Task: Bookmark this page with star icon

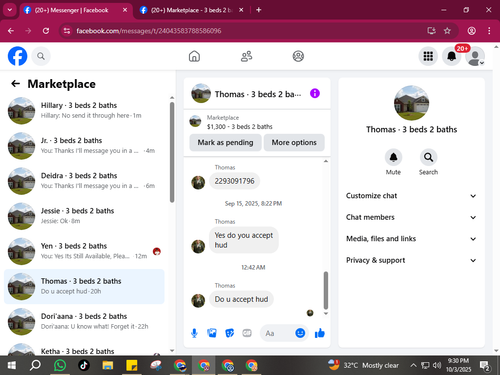Action: tap(447, 31)
